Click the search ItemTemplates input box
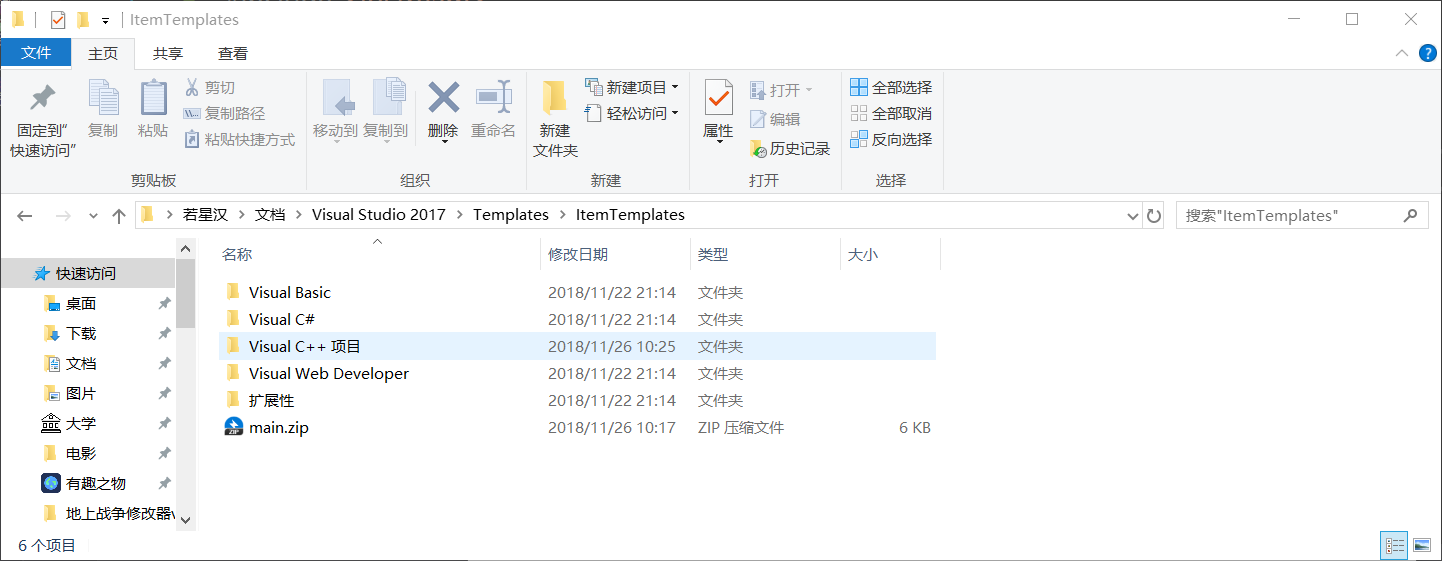 tap(1290, 215)
